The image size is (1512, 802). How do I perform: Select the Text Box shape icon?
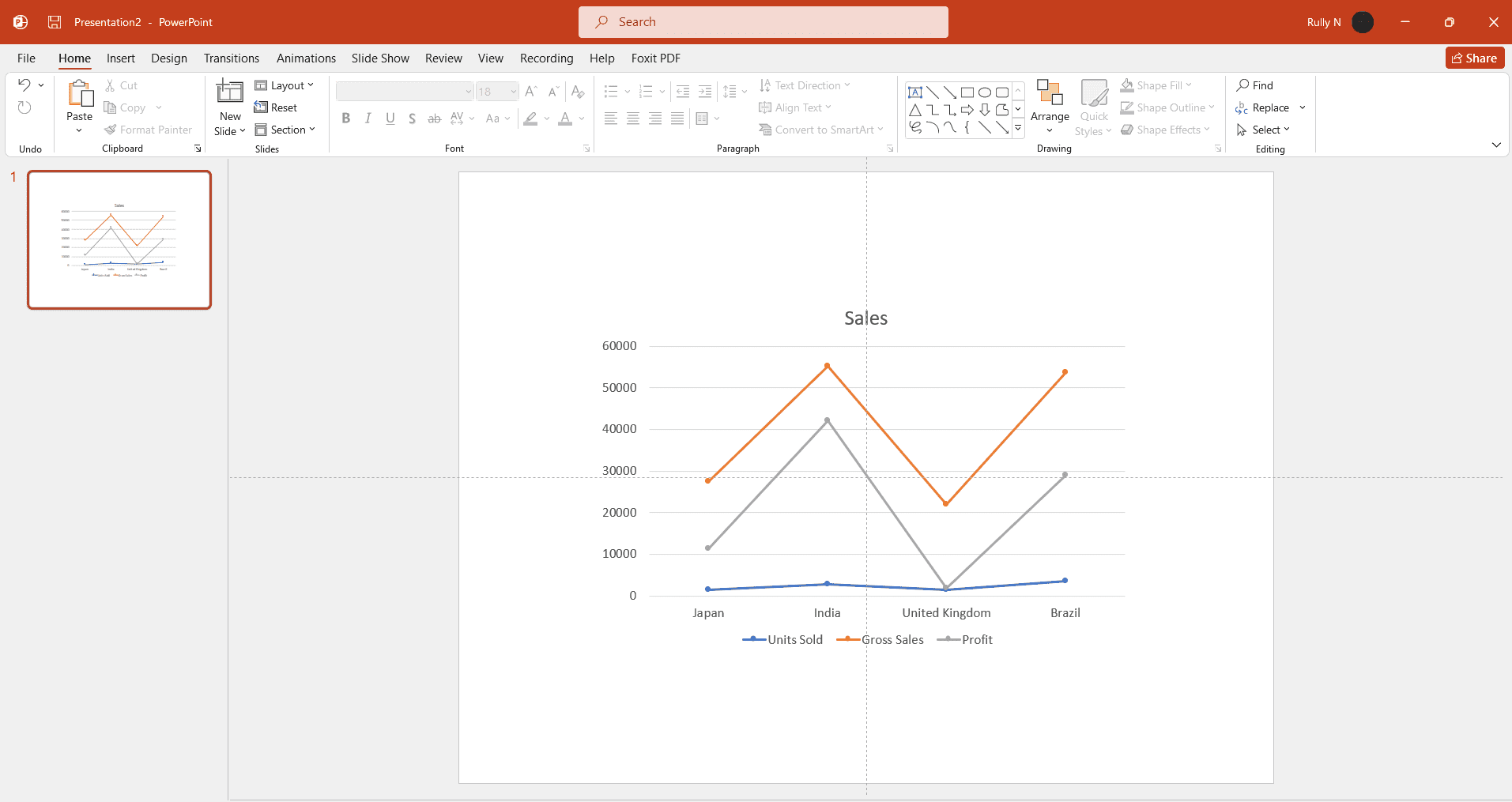[915, 92]
